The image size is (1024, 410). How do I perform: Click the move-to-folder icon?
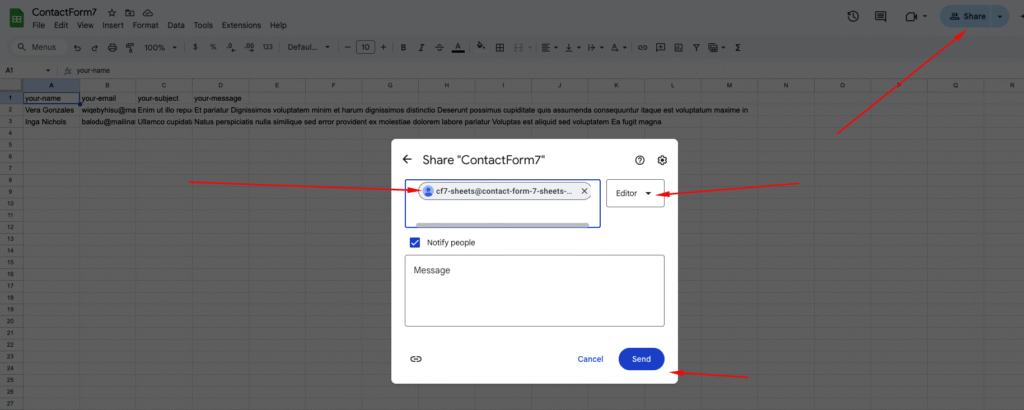130,12
